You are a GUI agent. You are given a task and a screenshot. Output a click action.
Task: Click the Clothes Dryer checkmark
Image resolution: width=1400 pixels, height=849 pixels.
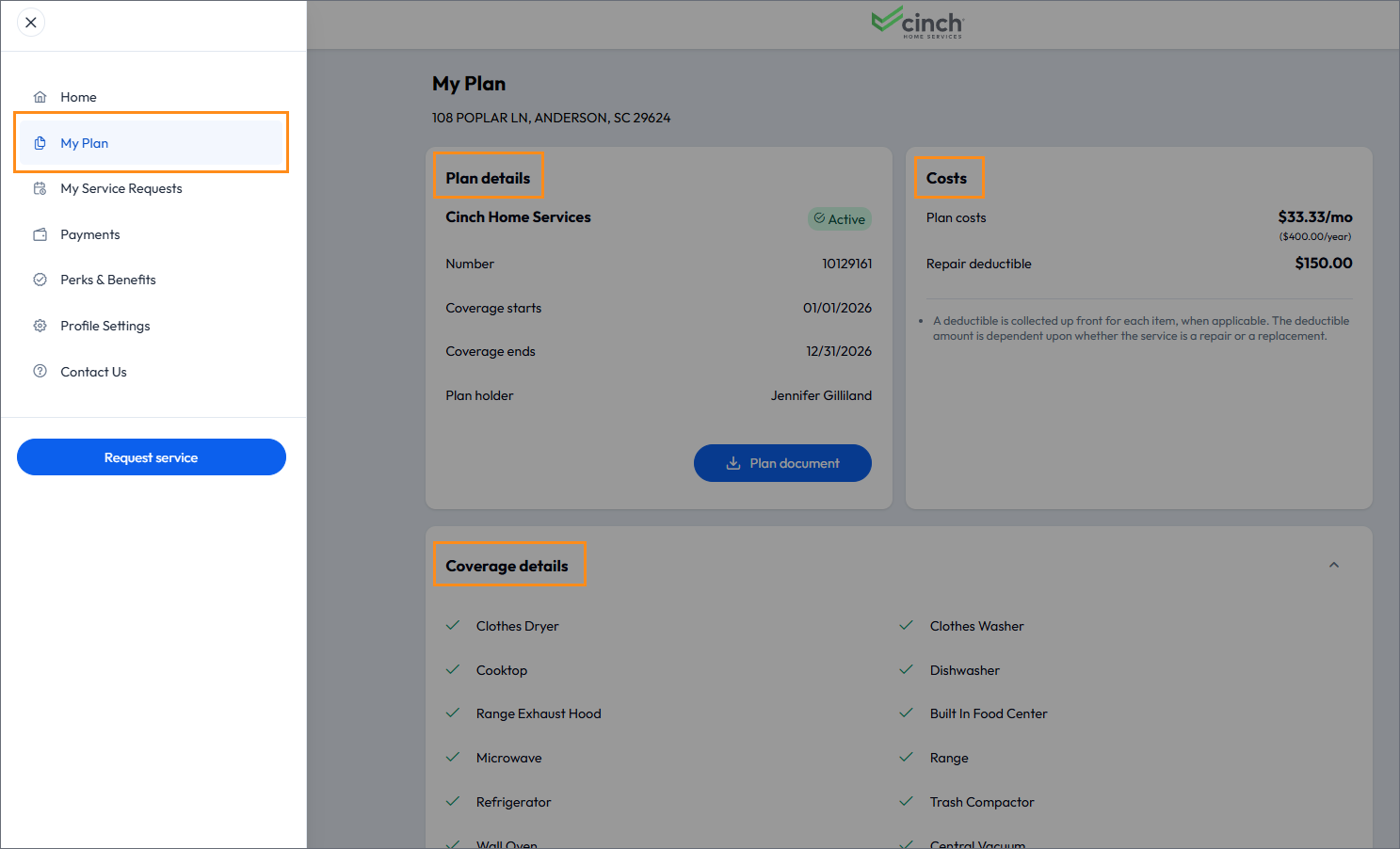[453, 625]
